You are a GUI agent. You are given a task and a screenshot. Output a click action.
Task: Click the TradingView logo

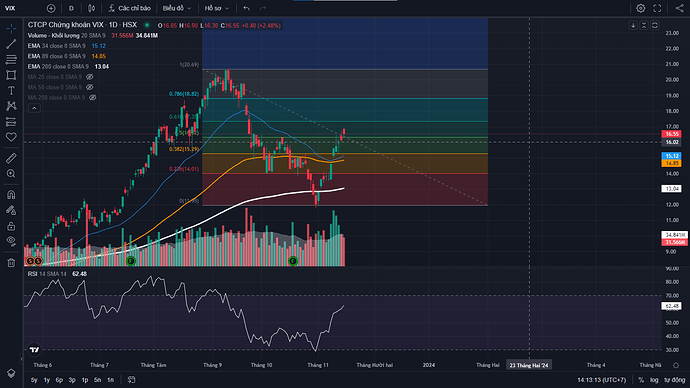[34, 350]
